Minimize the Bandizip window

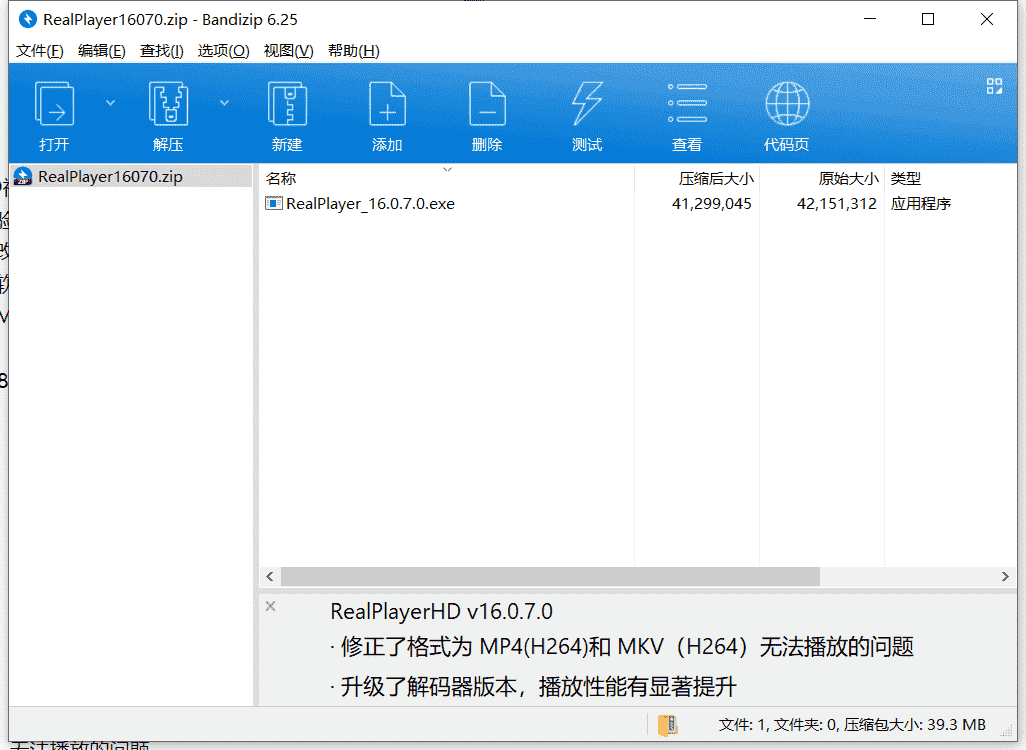pyautogui.click(x=870, y=20)
